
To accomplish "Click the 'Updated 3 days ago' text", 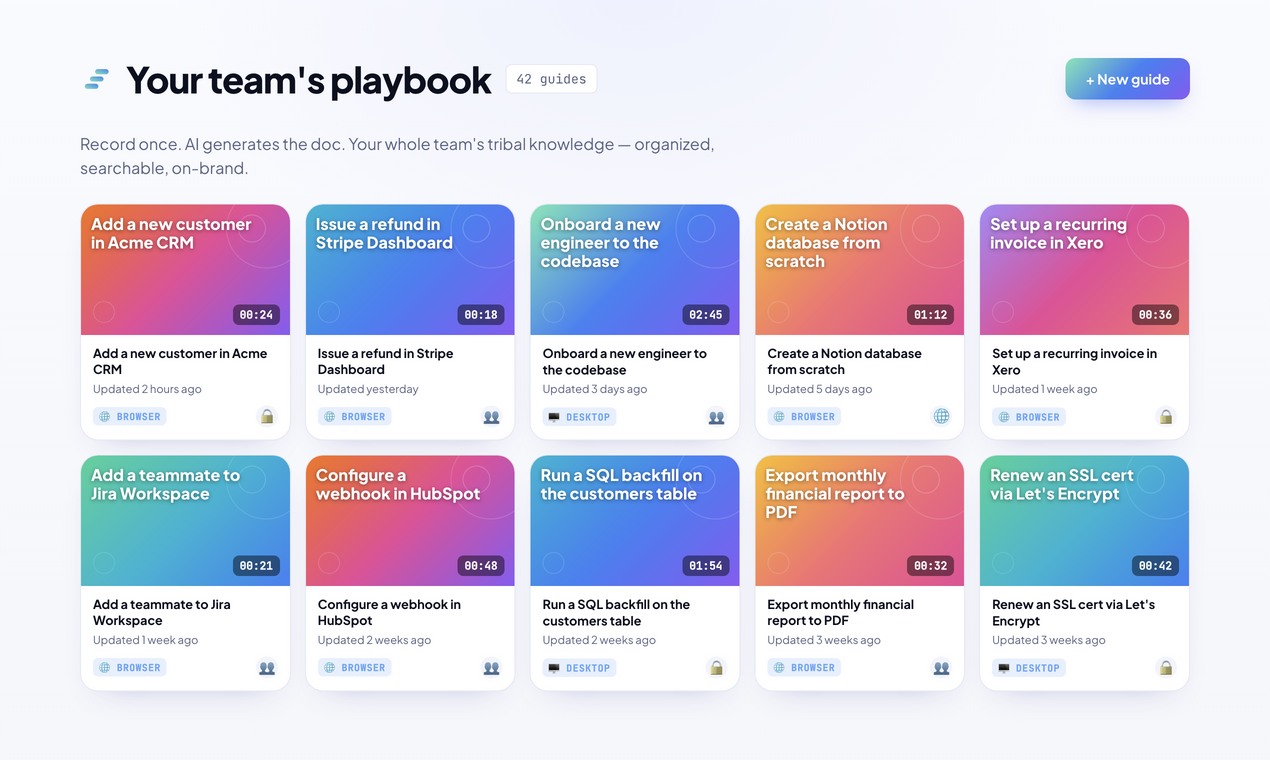I will pyautogui.click(x=595, y=389).
